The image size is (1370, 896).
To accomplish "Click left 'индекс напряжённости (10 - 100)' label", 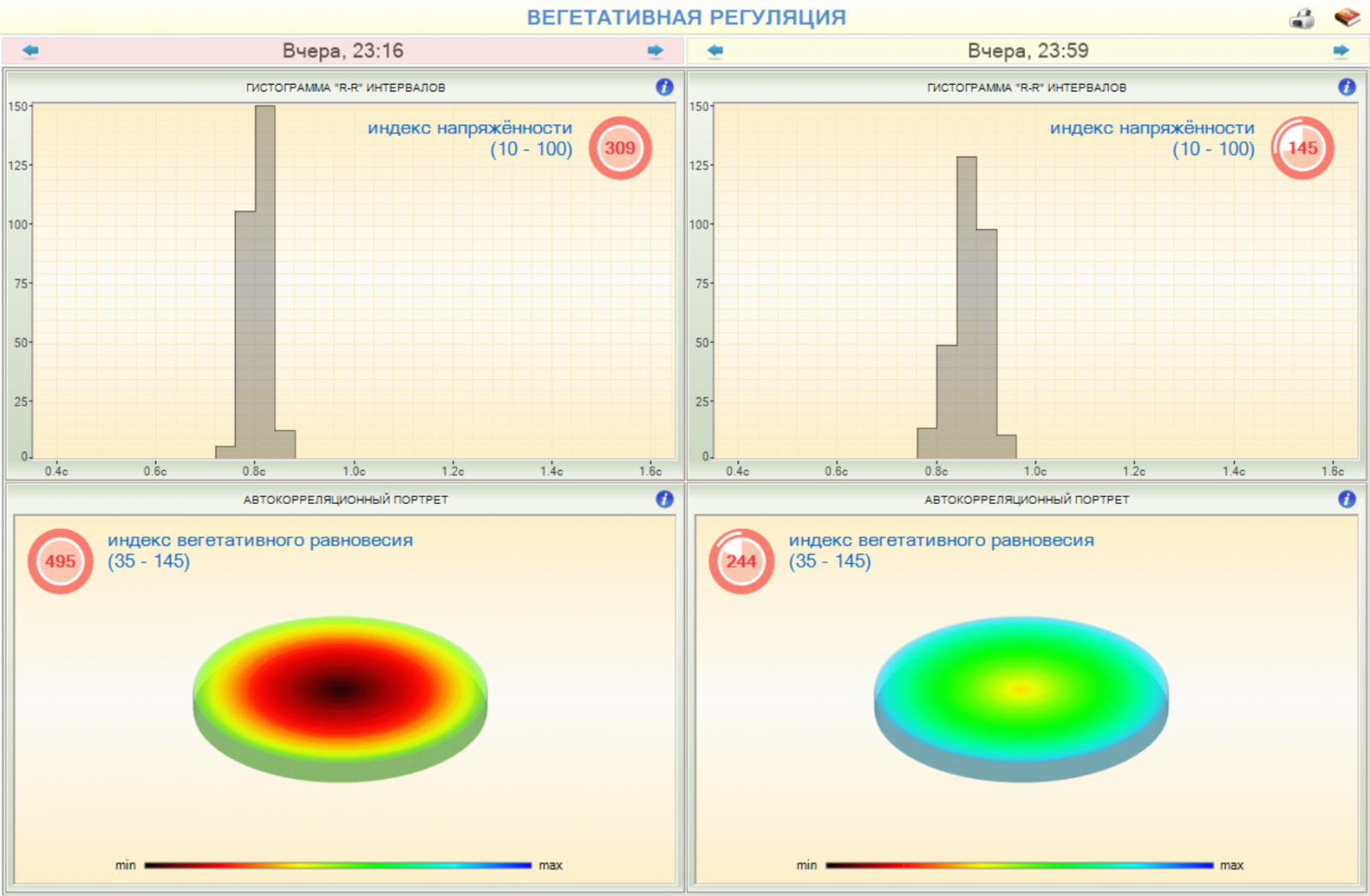I will pos(470,139).
